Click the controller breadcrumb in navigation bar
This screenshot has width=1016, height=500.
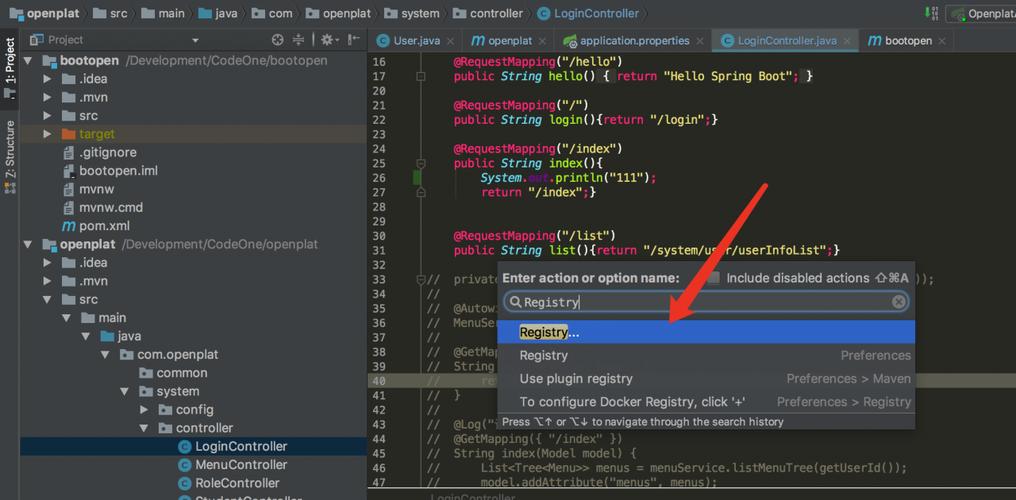pos(496,14)
